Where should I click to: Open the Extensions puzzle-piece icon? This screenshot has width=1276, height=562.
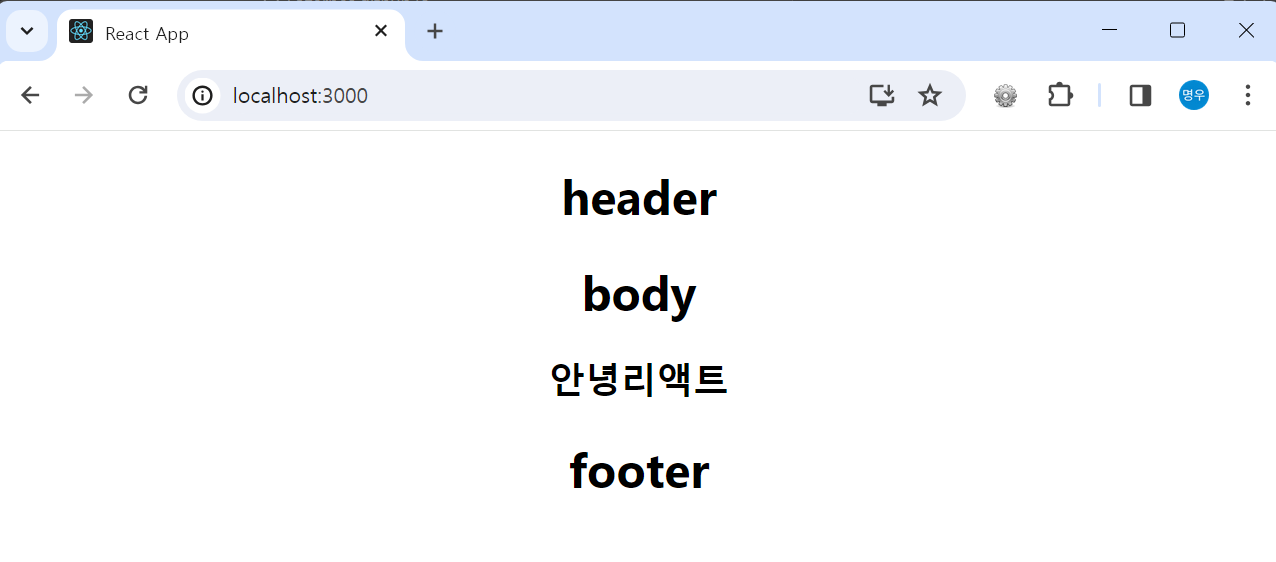pyautogui.click(x=1060, y=95)
